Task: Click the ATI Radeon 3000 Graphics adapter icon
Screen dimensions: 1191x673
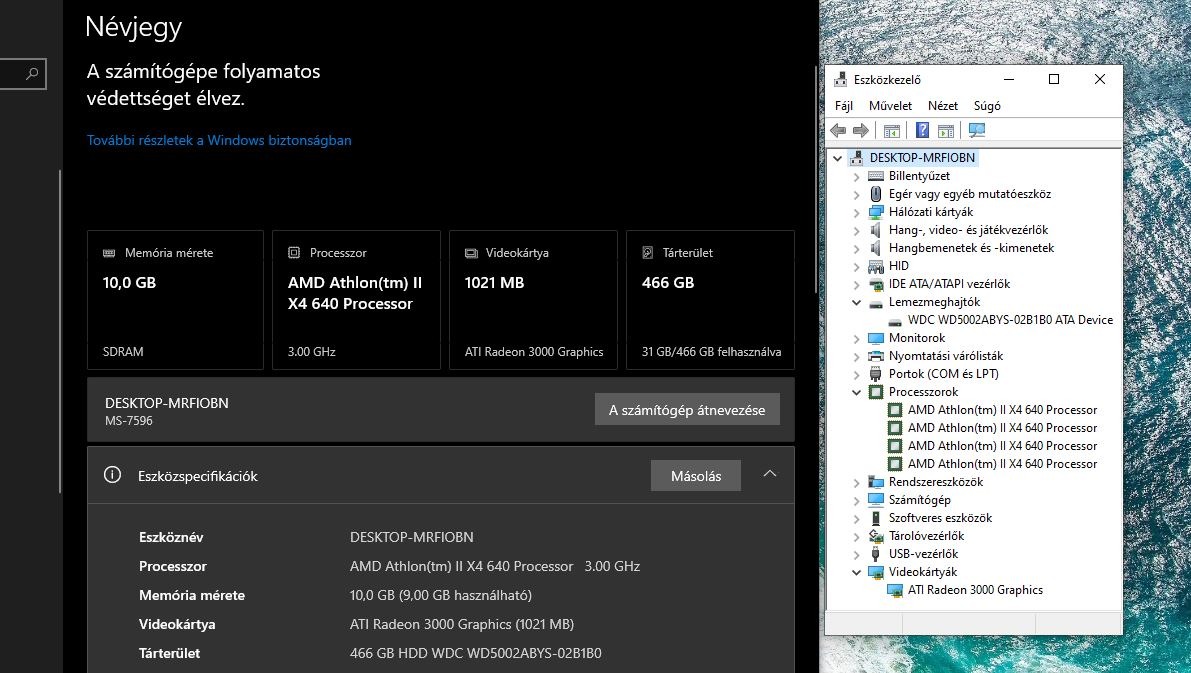Action: click(895, 590)
